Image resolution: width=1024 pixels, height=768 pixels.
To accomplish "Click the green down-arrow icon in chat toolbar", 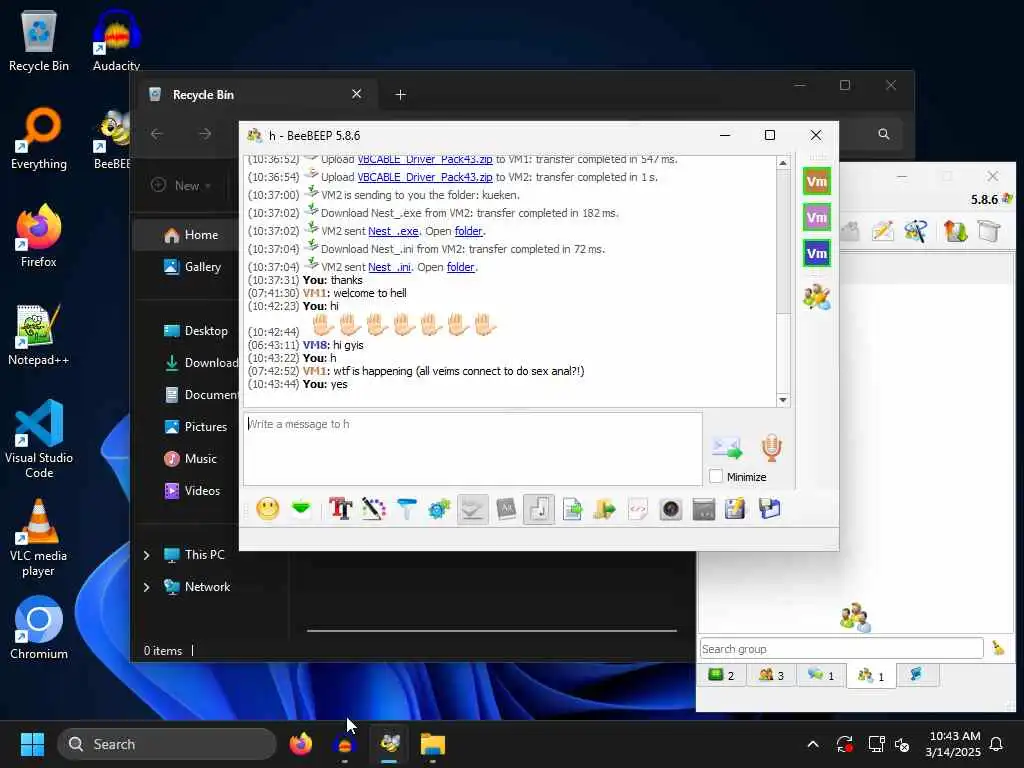I will [301, 509].
